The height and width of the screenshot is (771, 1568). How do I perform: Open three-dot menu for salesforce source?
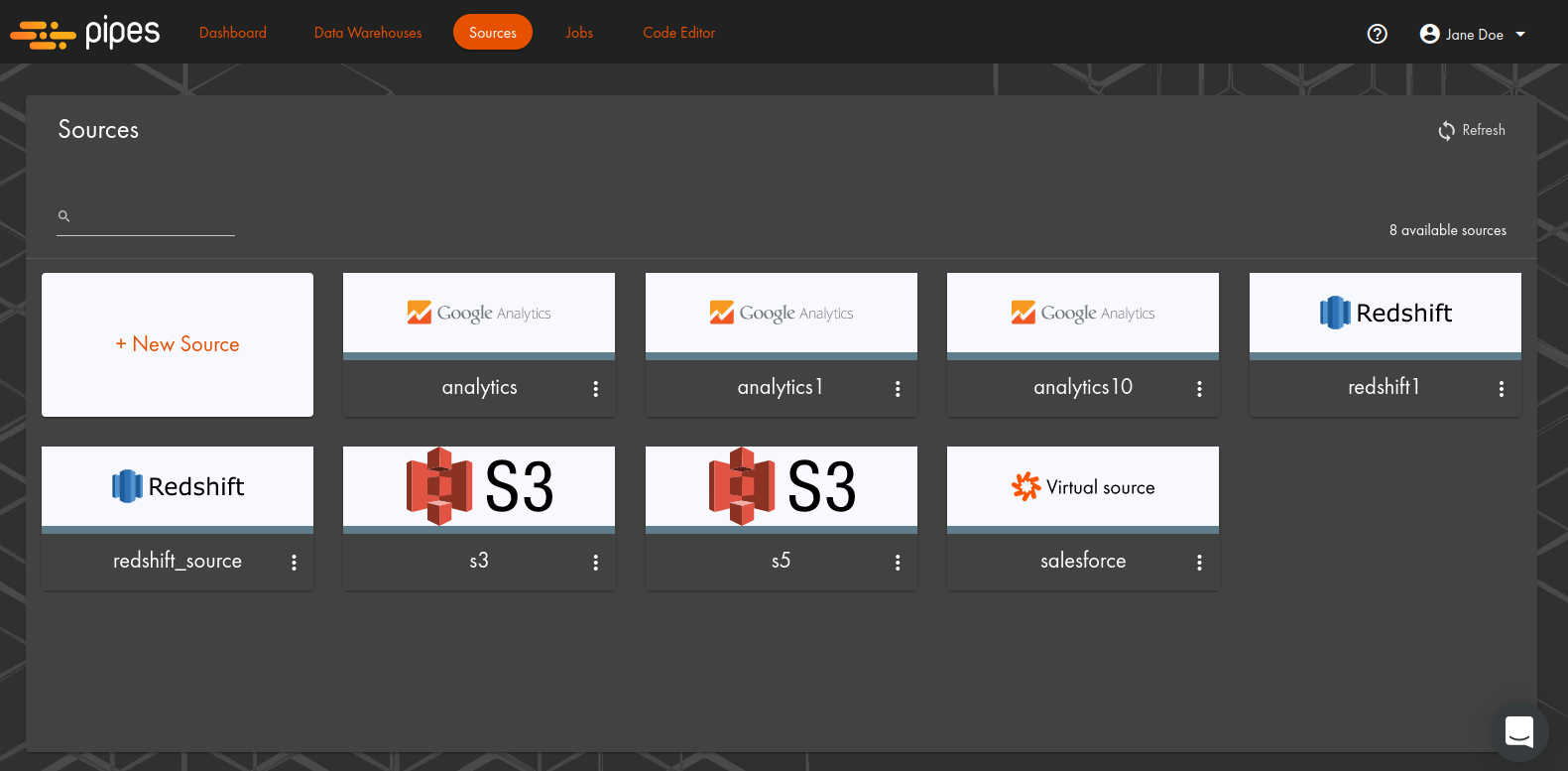coord(1199,563)
